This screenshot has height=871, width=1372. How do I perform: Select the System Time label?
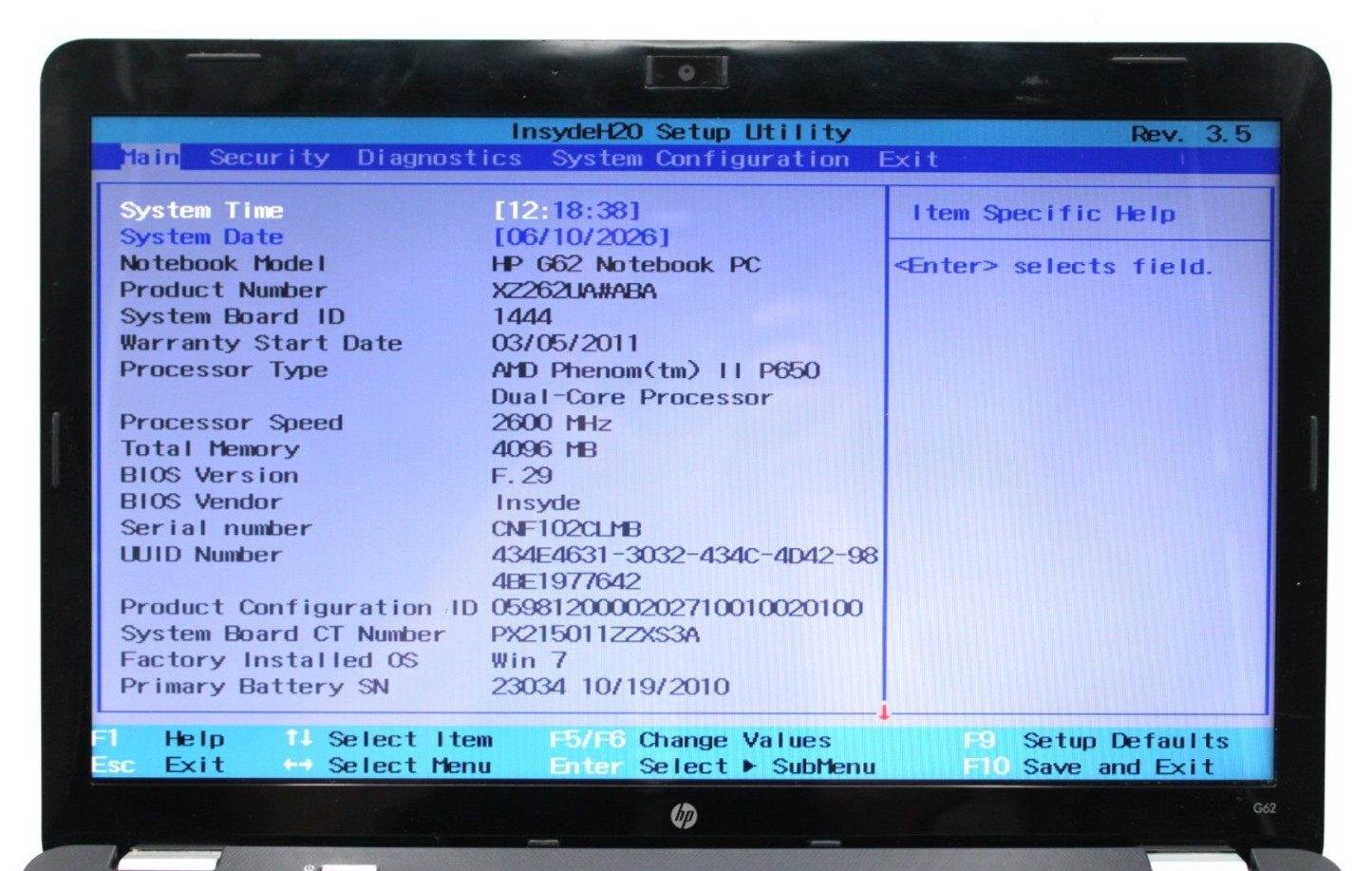[201, 210]
